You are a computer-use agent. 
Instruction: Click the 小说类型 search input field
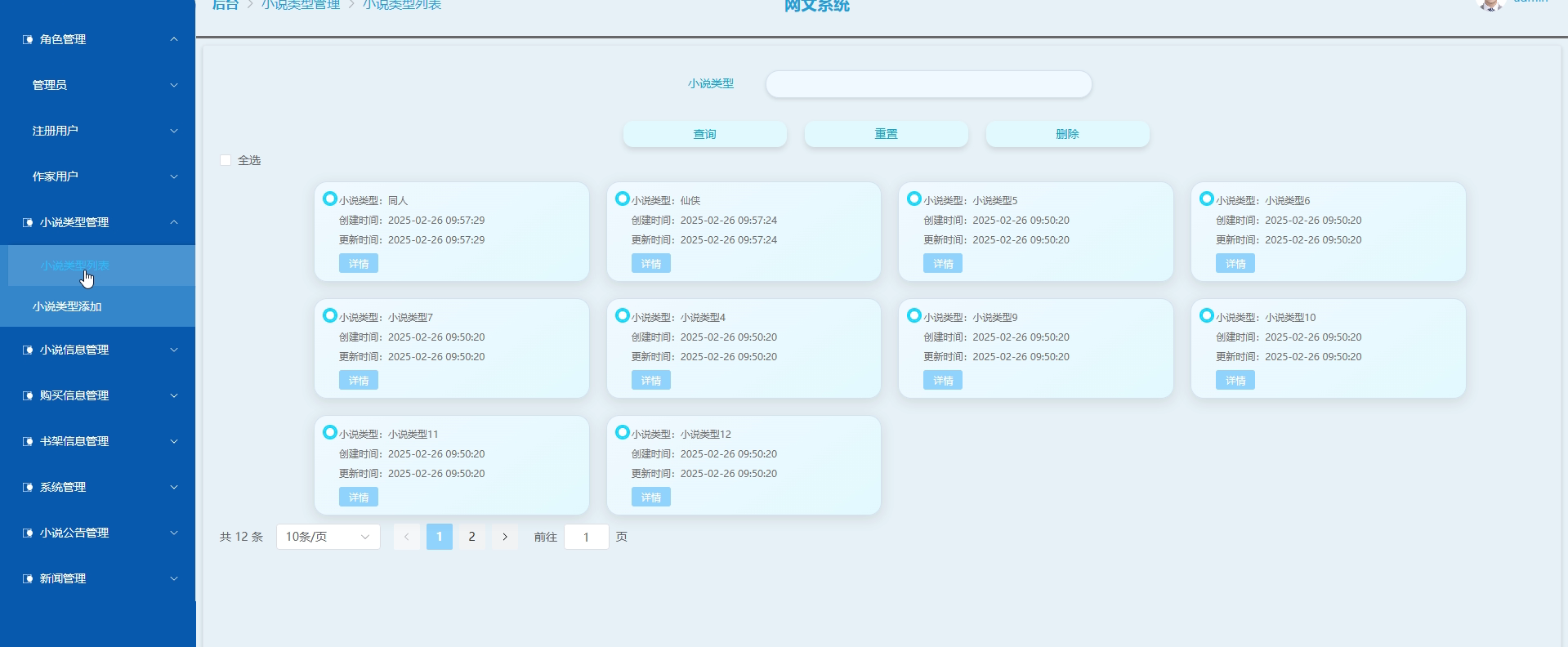click(928, 84)
